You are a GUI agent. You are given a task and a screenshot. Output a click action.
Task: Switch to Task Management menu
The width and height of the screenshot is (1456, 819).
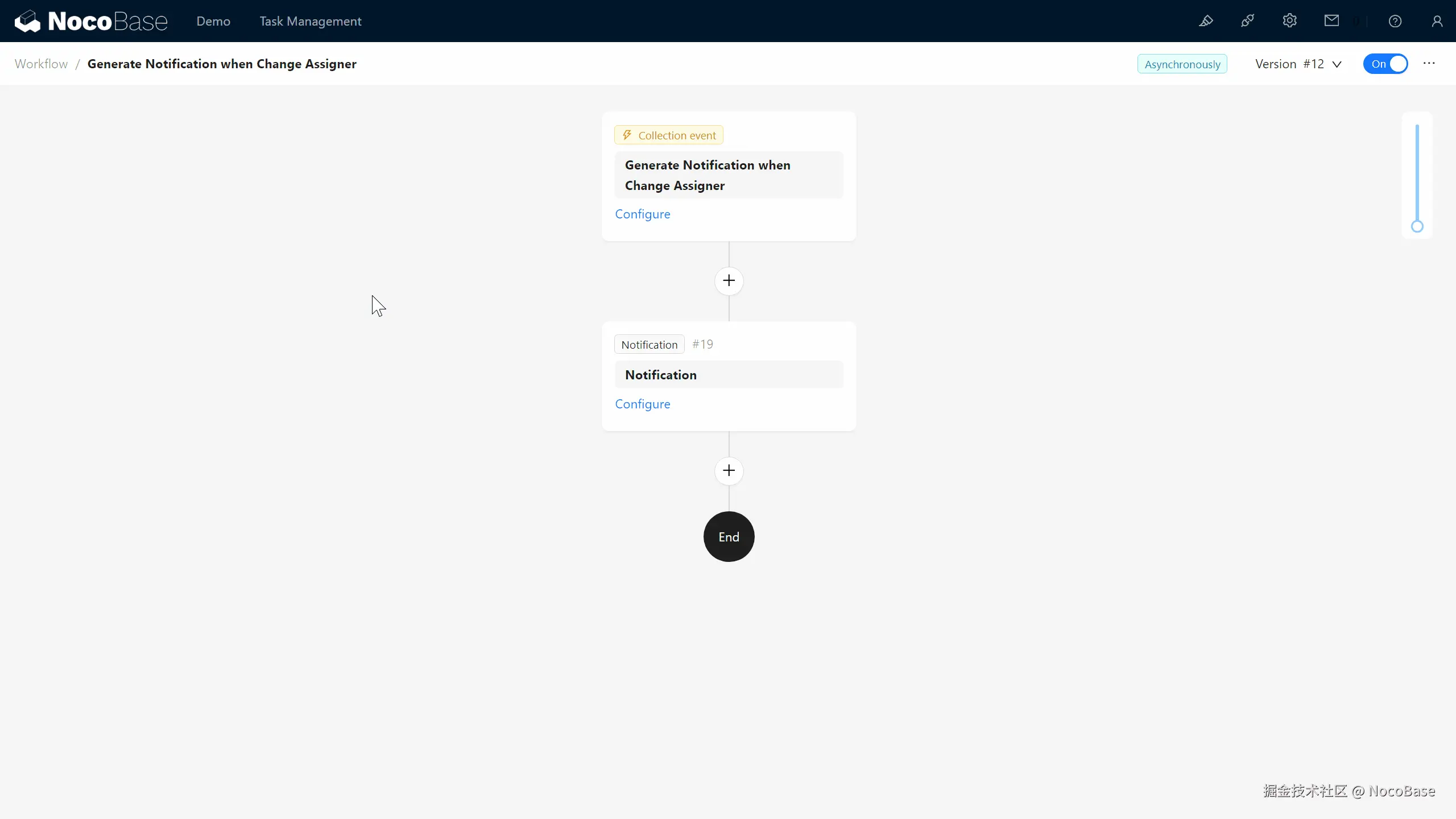coord(311,21)
